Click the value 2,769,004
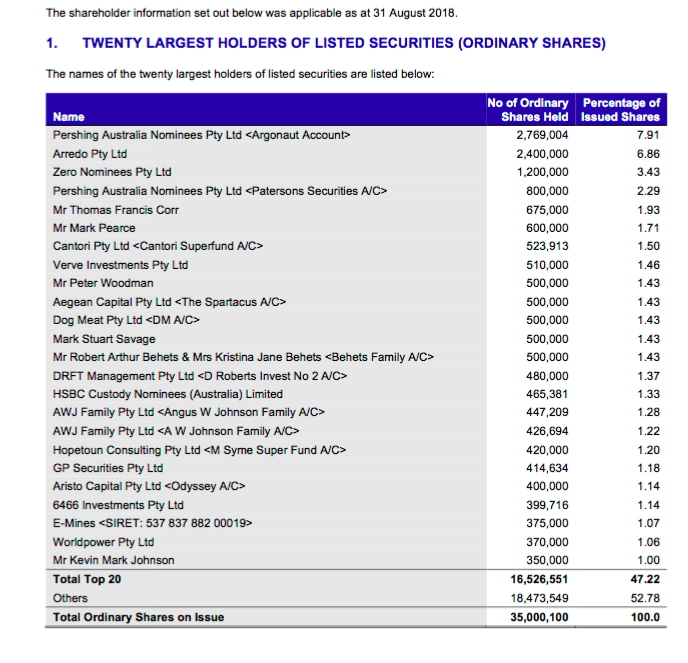 [542, 135]
